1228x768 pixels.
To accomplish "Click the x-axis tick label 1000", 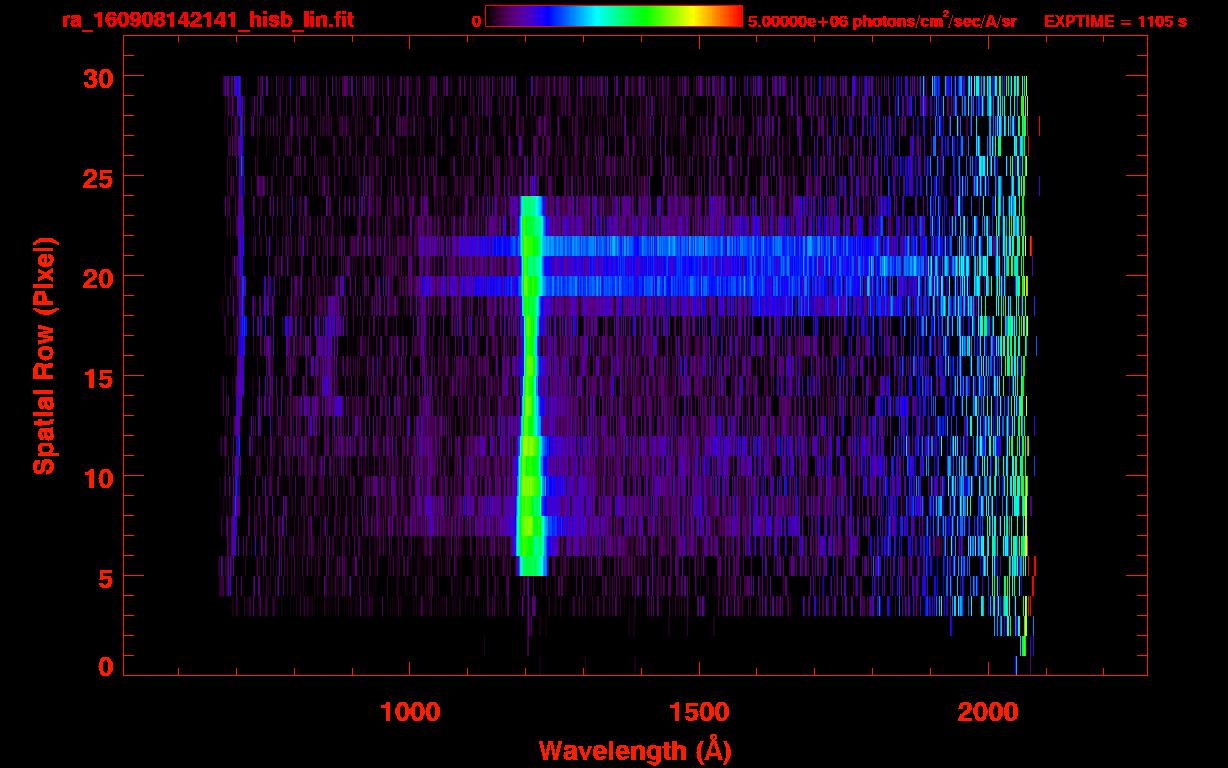I will click(x=411, y=712).
